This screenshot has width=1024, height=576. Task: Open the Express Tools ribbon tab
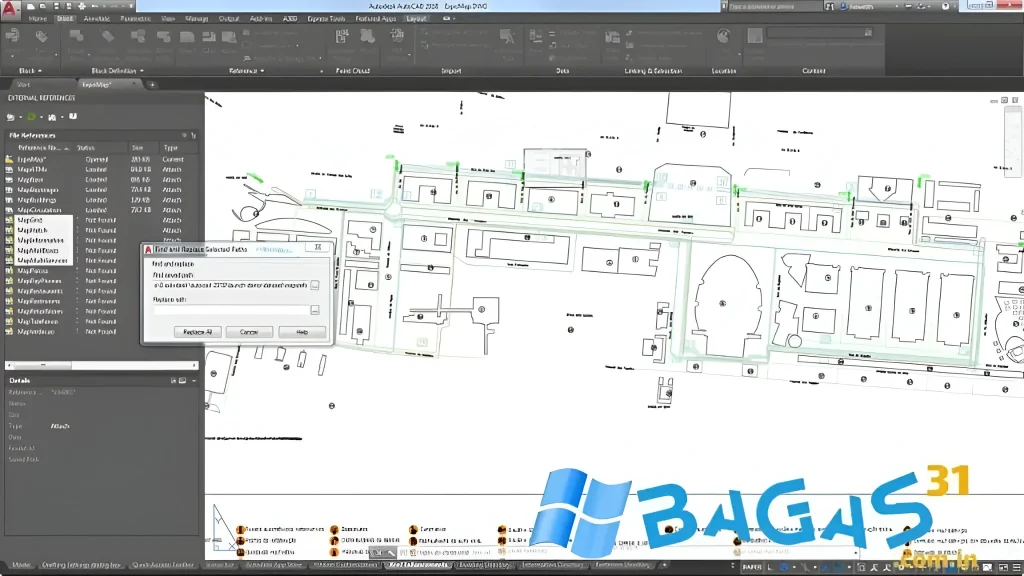click(326, 18)
